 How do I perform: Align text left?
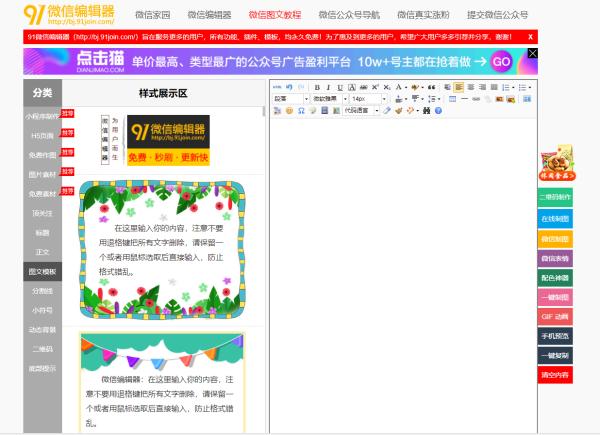(x=458, y=87)
